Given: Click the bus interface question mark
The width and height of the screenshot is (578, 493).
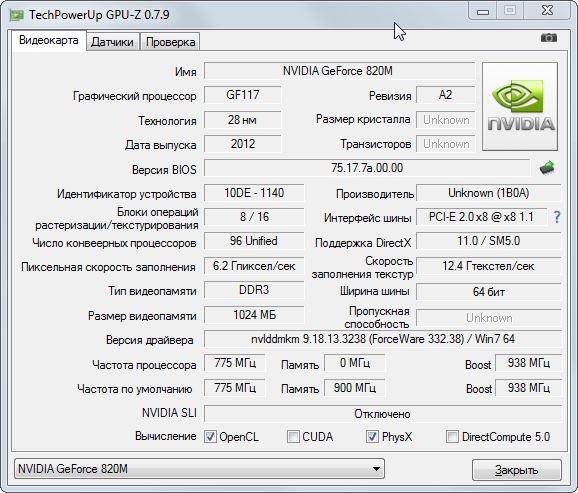Looking at the screenshot, I should click(x=557, y=217).
